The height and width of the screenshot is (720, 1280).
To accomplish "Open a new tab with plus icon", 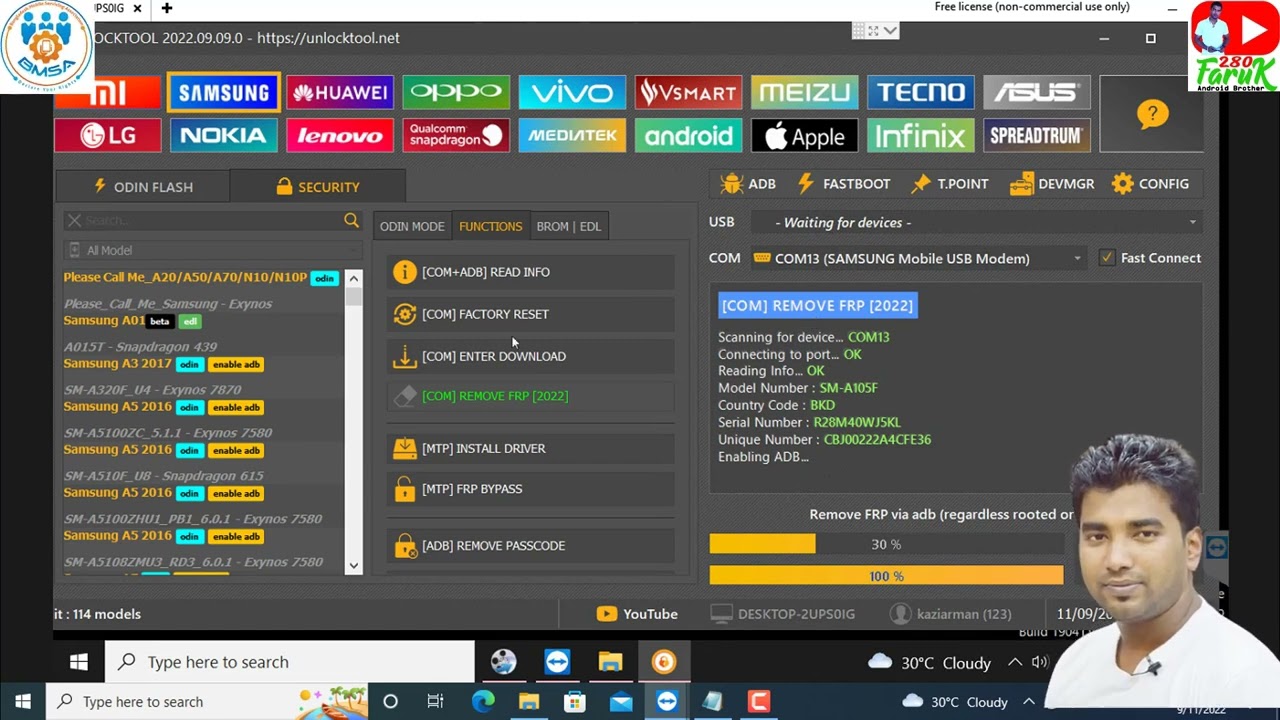I will point(167,8).
